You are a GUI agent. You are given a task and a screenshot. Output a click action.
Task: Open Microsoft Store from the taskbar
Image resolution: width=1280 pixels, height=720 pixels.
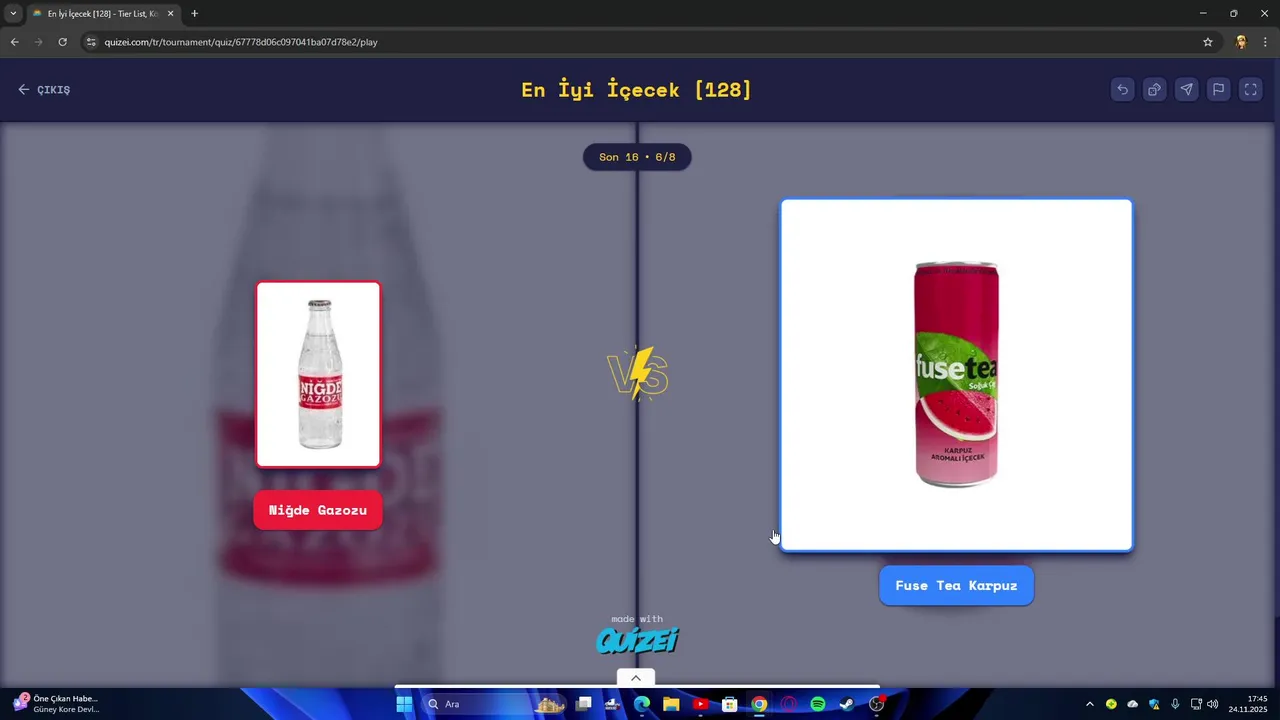730,704
